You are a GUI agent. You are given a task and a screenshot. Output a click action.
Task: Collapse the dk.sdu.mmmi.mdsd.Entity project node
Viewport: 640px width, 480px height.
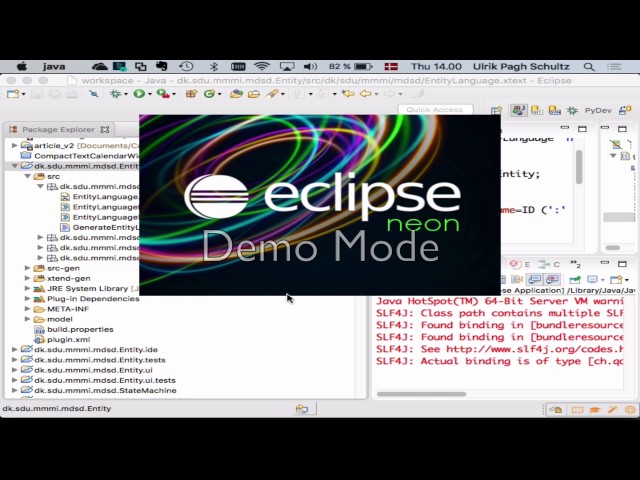click(15, 166)
